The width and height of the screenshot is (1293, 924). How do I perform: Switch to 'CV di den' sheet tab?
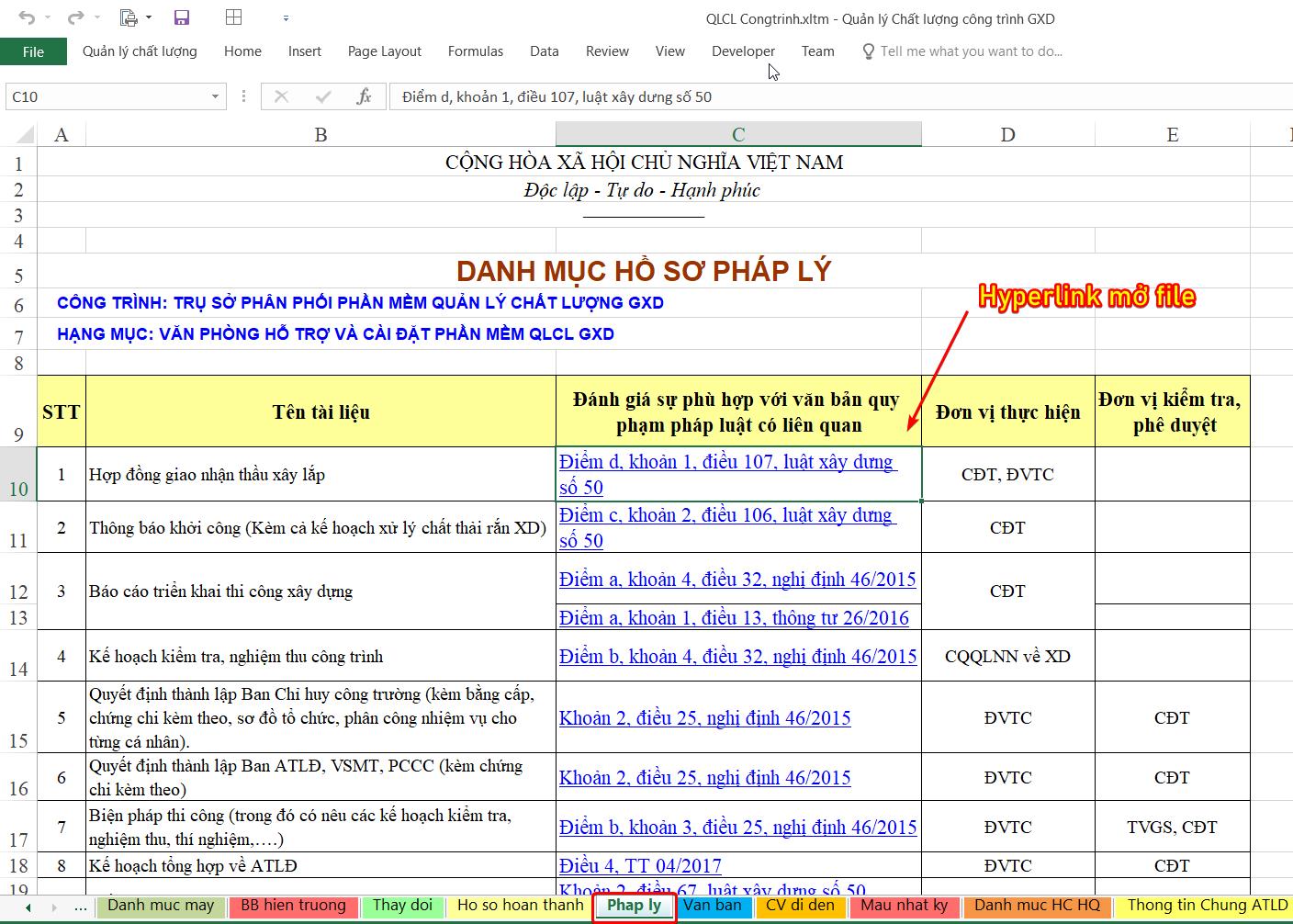point(800,906)
